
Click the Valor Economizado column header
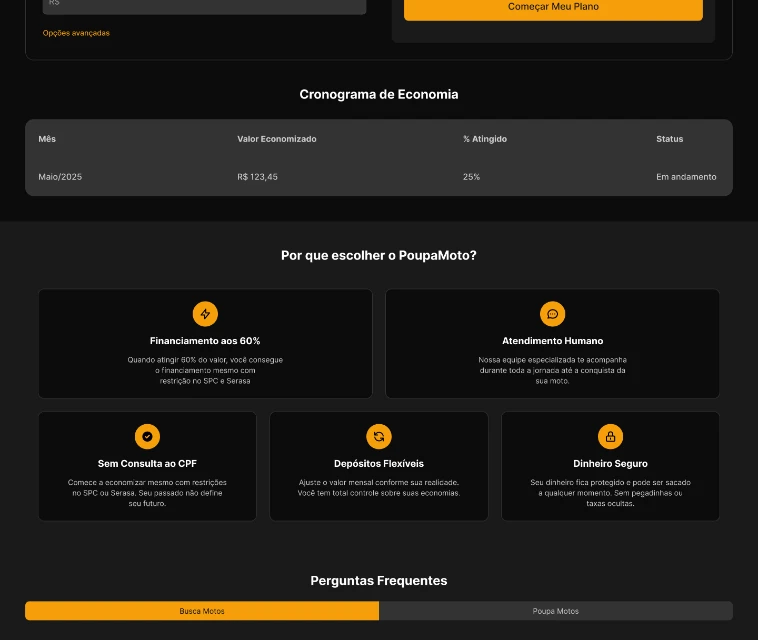277,139
